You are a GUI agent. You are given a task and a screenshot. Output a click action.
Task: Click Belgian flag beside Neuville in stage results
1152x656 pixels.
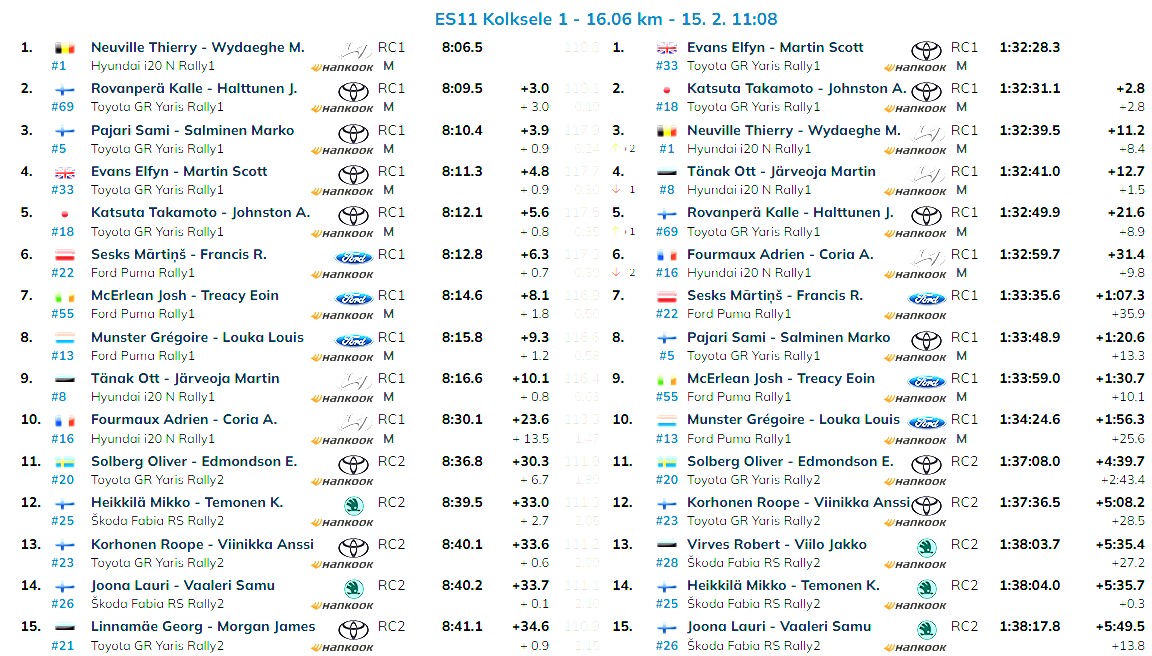pos(66,48)
